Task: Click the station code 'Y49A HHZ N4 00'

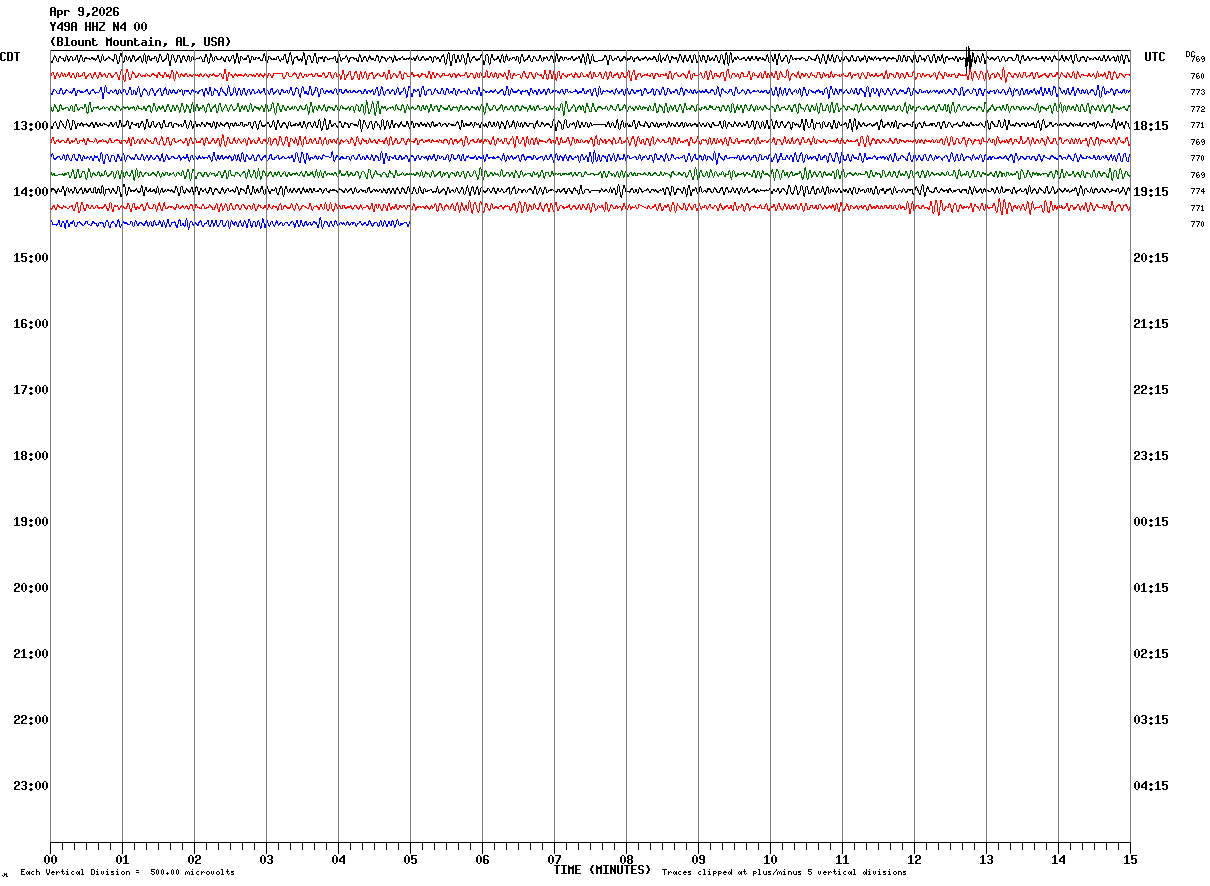Action: [x=98, y=27]
